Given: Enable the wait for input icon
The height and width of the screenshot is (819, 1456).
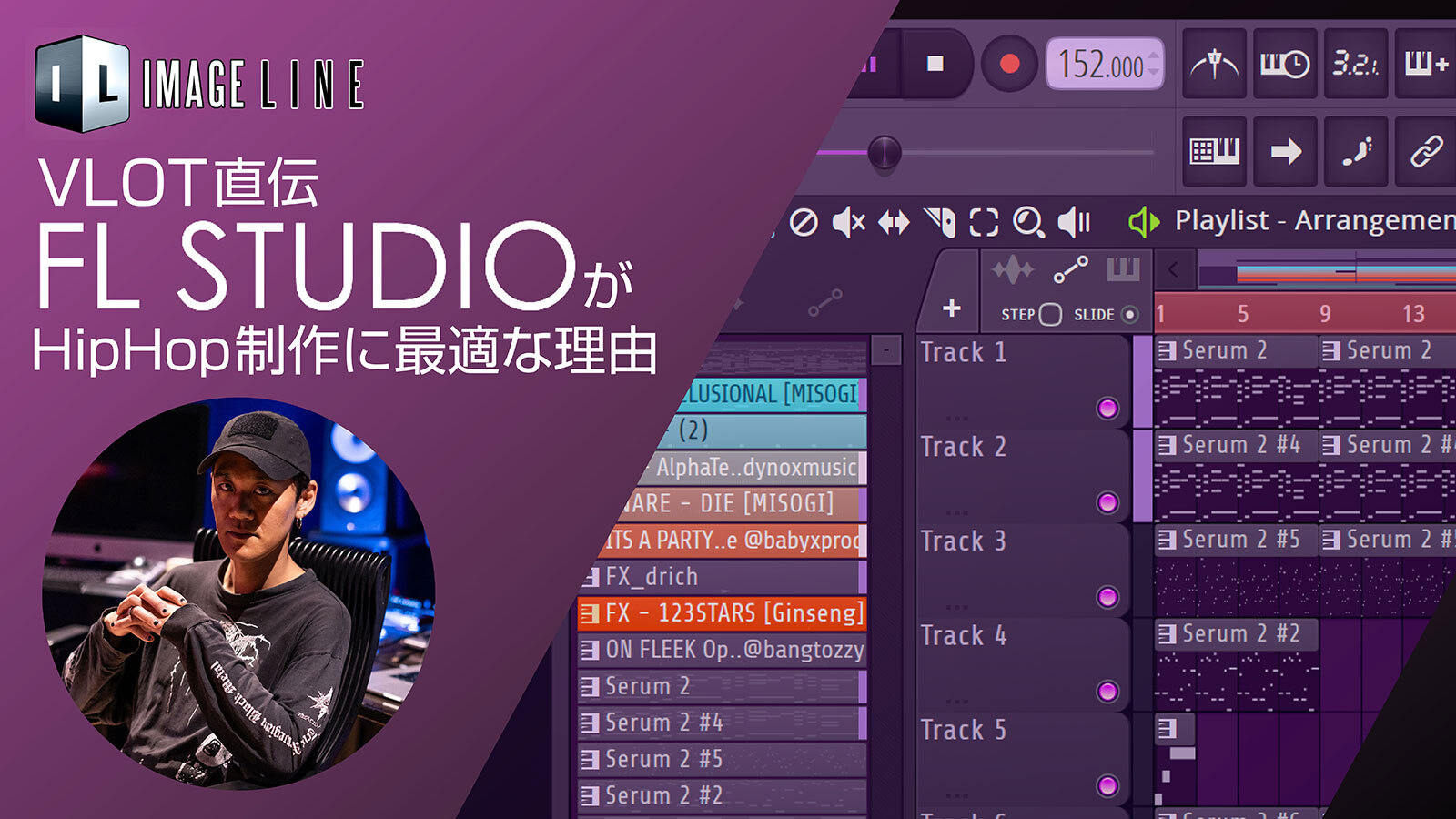Looking at the screenshot, I should pyautogui.click(x=1284, y=65).
